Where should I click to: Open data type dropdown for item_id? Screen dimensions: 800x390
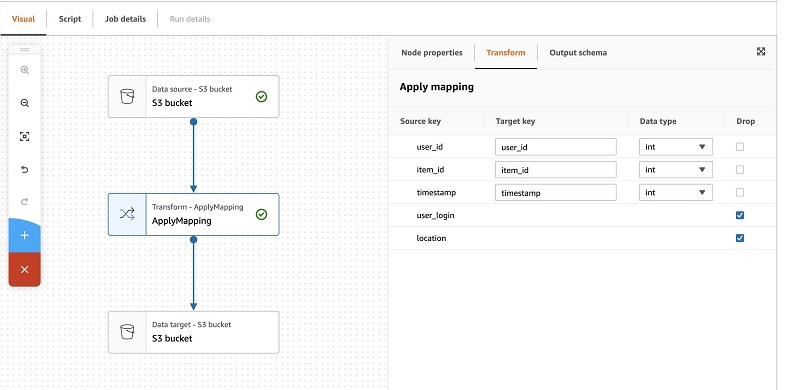[676, 169]
